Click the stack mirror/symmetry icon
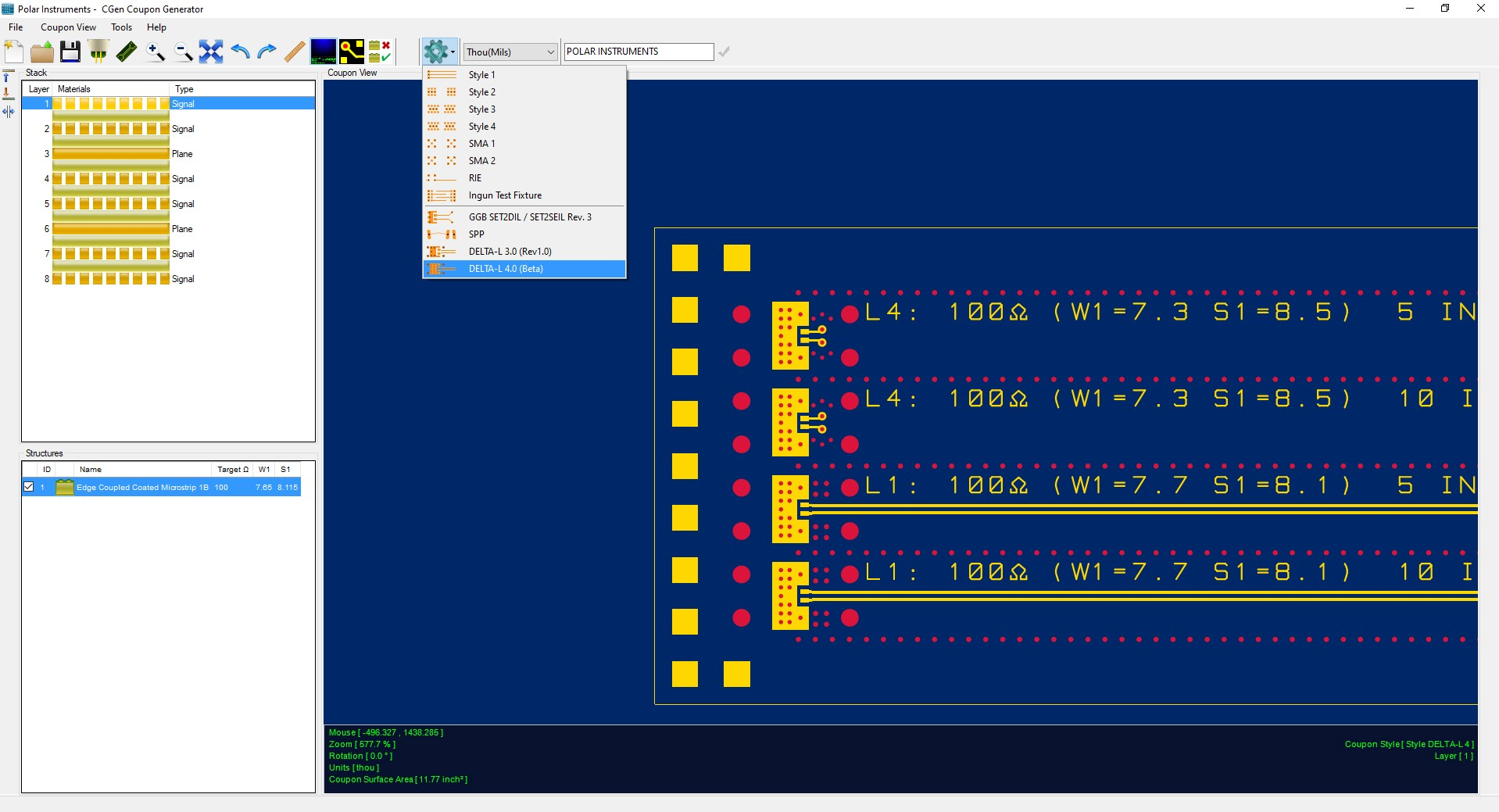1499x812 pixels. 8,112
